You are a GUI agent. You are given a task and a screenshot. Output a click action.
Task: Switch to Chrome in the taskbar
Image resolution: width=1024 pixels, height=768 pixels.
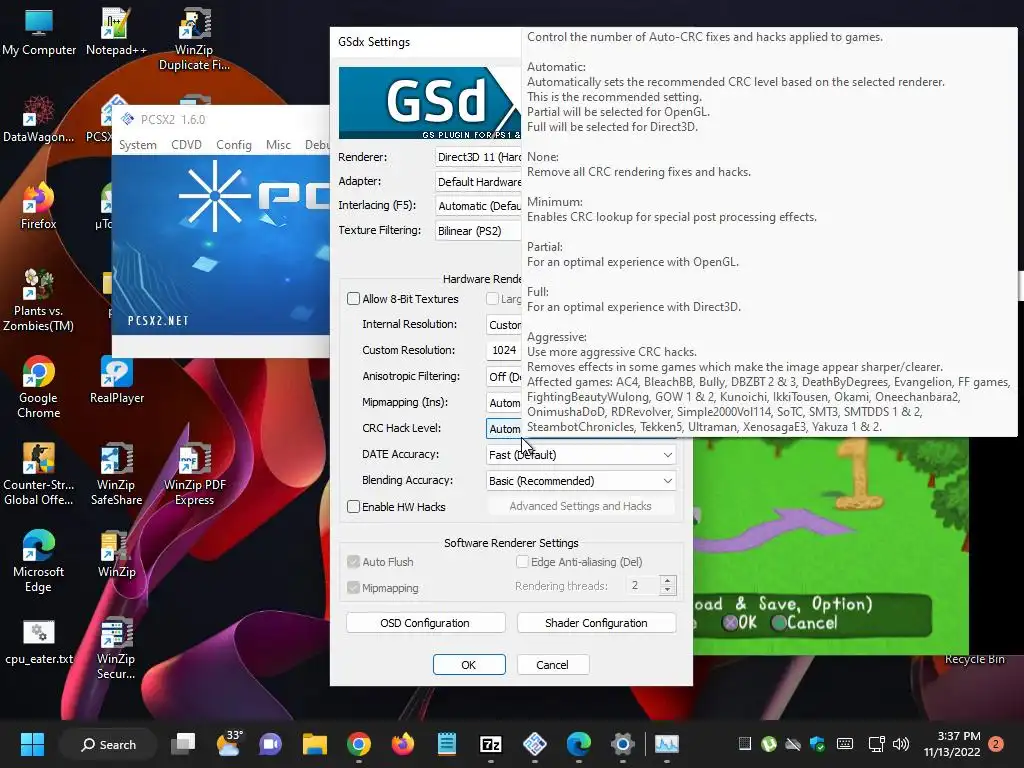(x=359, y=744)
